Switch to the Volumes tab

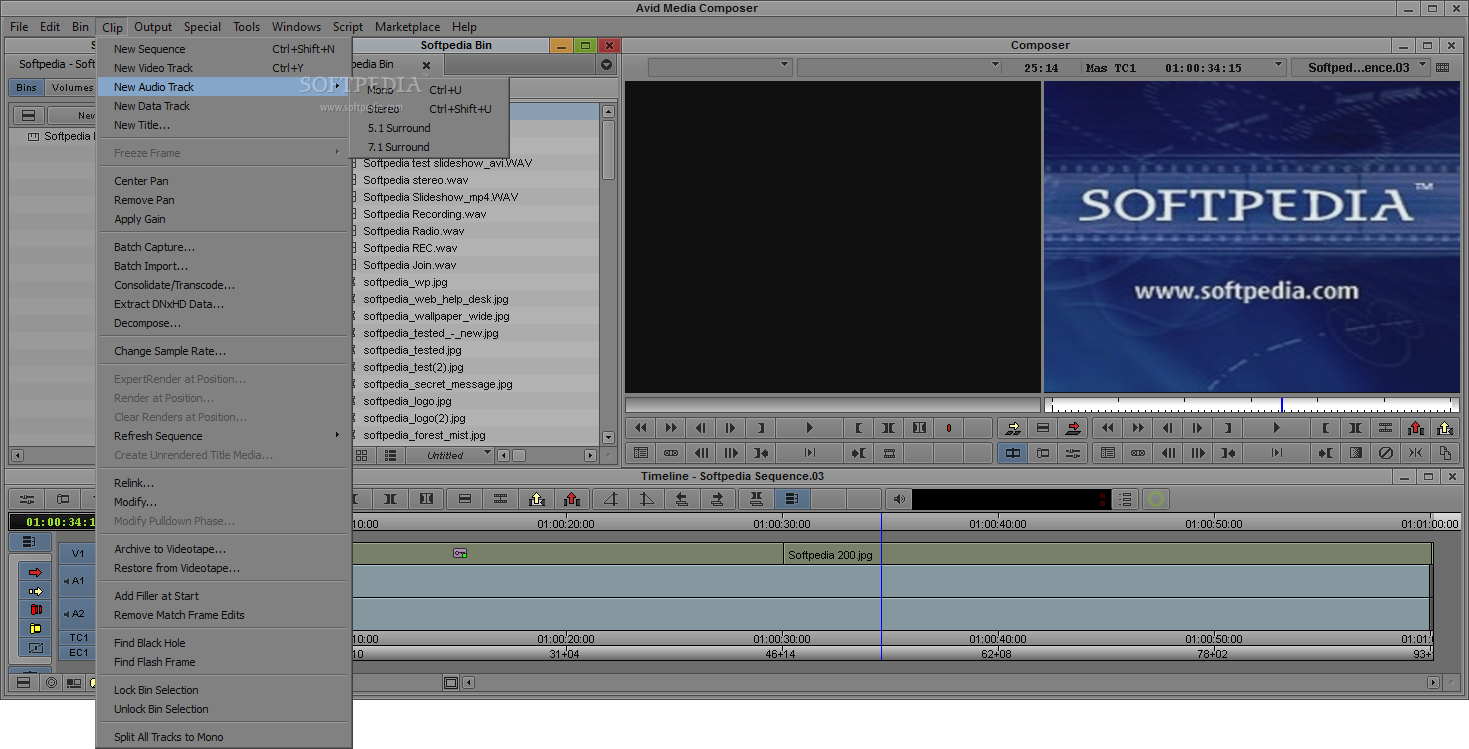pyautogui.click(x=72, y=88)
